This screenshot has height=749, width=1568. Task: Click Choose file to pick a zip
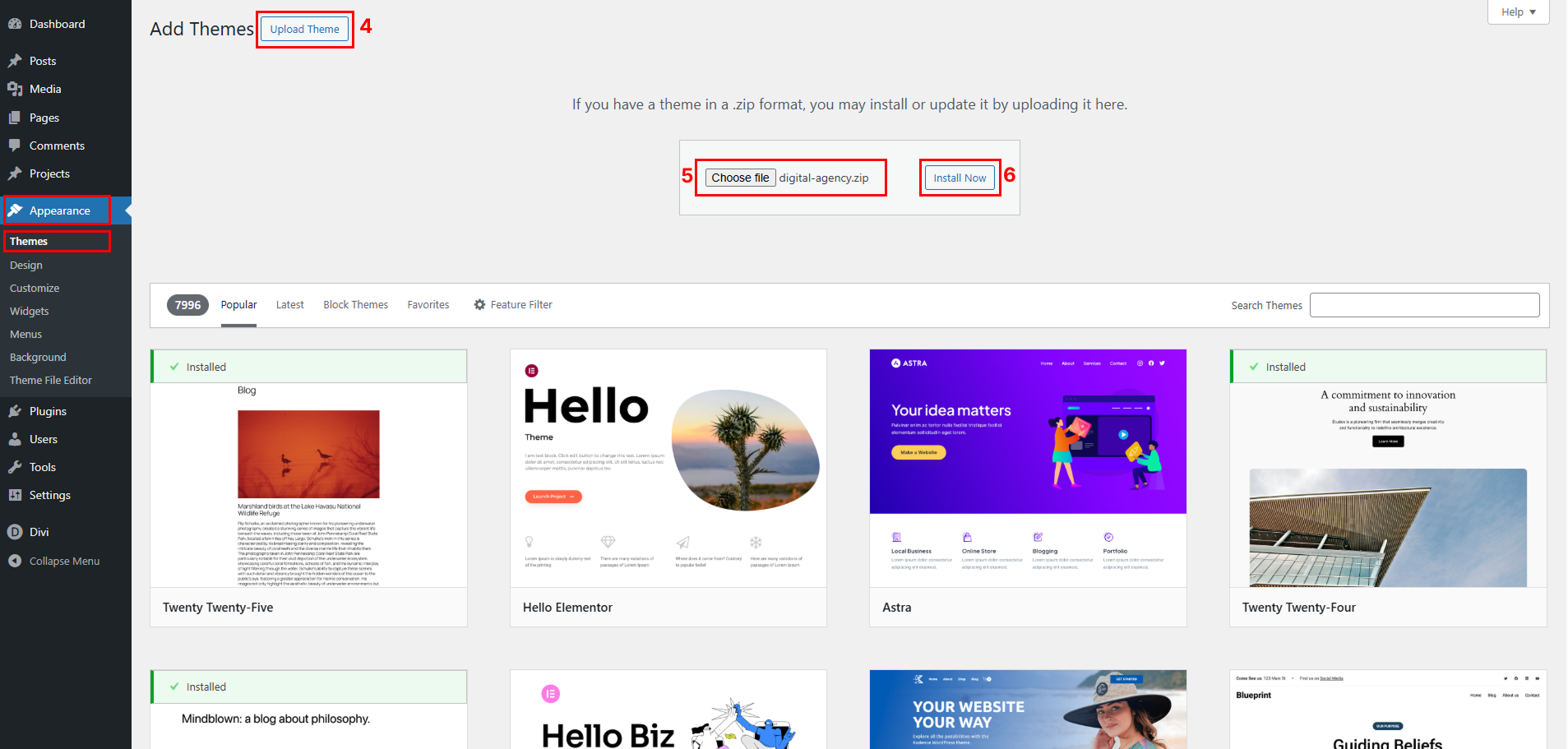(740, 178)
